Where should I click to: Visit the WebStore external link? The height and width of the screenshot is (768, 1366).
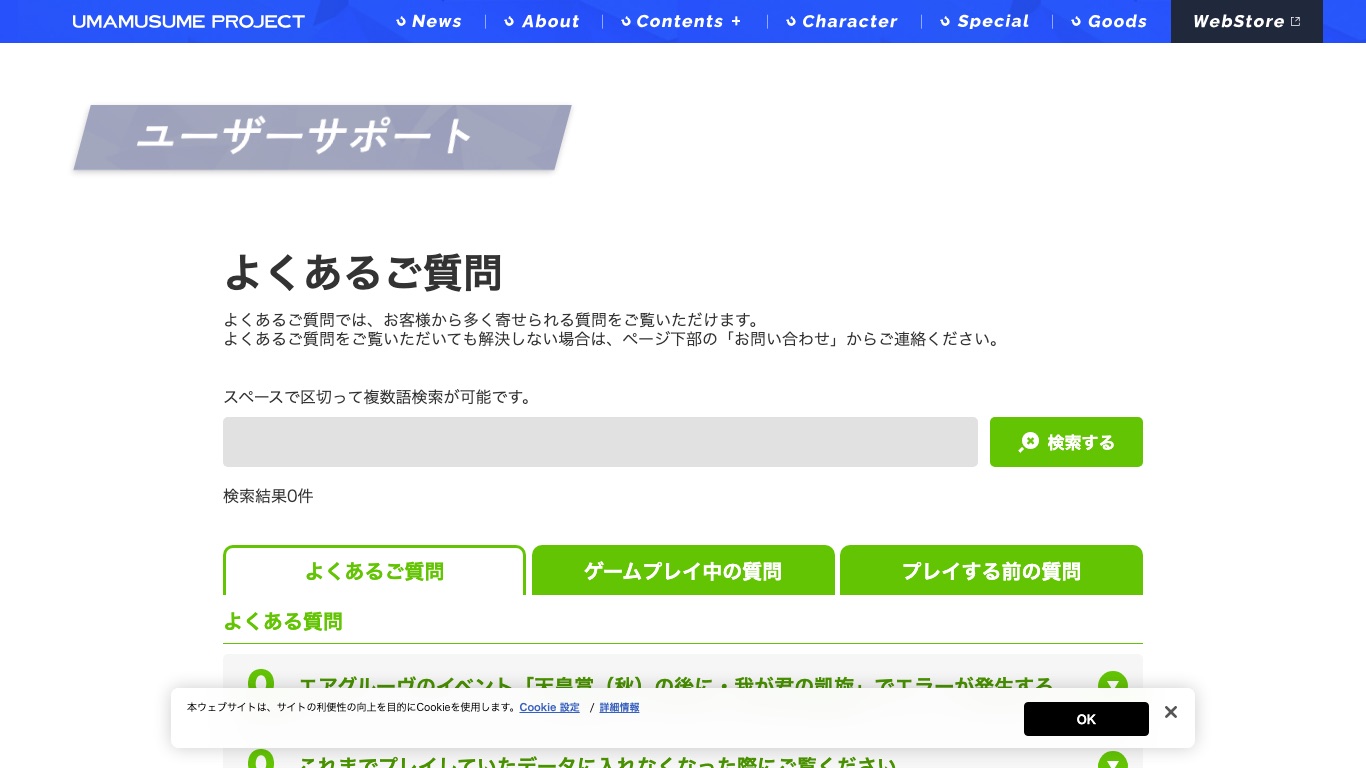1247,21
